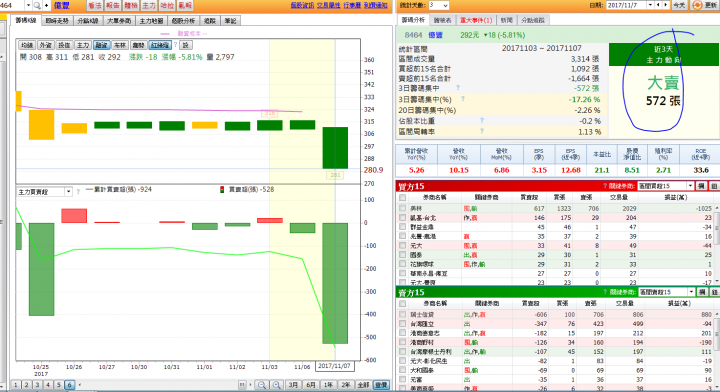This screenshot has width=720, height=392.
Task: Toggle 紅綠燈 indicator
Action: click(x=160, y=45)
